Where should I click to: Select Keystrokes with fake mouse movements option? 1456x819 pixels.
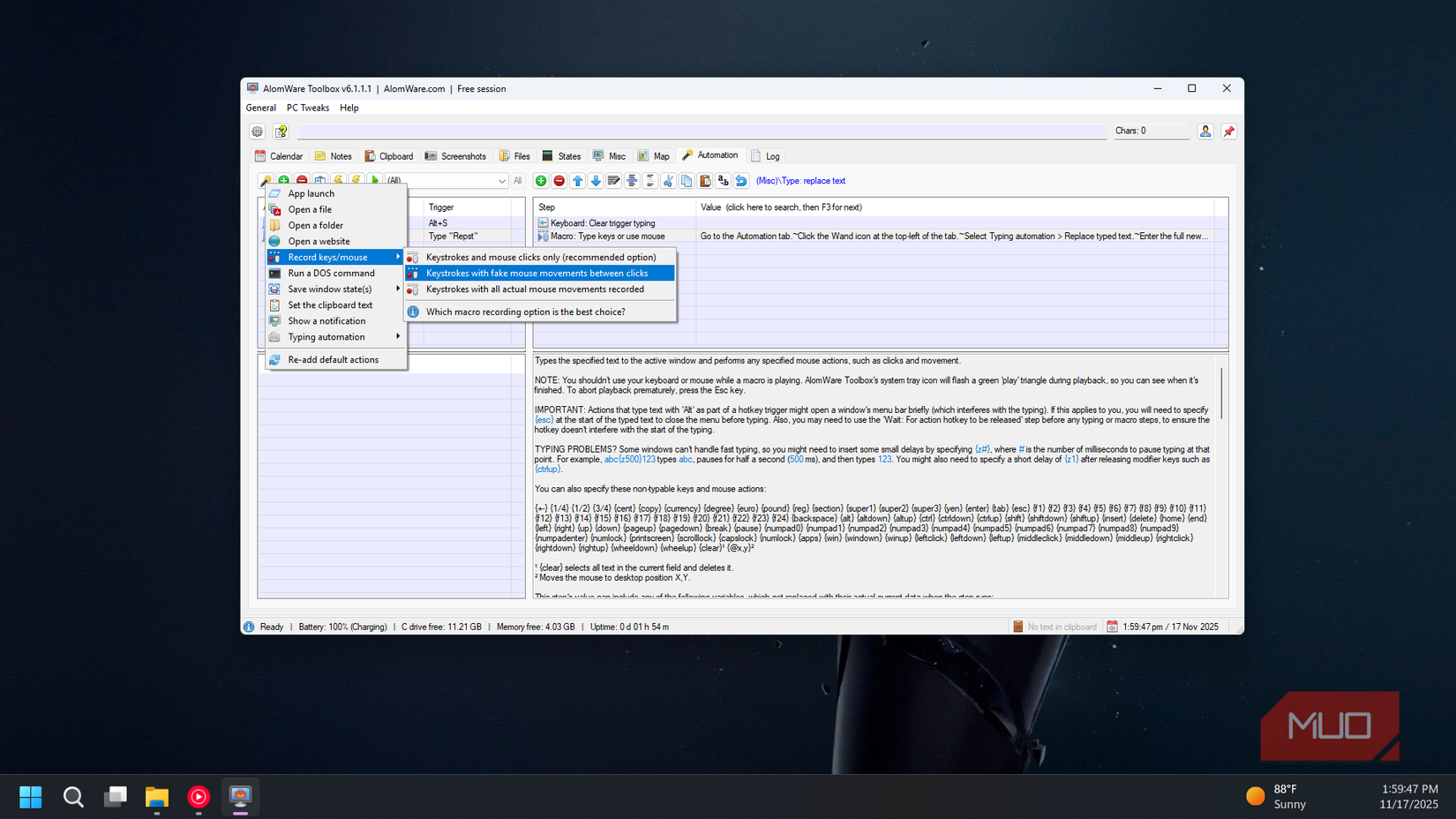538,273
